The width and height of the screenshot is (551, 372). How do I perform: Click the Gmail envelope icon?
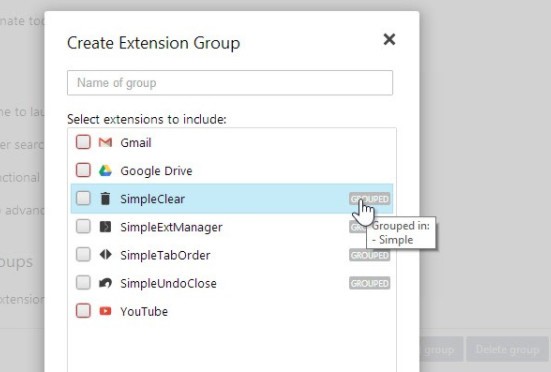105,142
